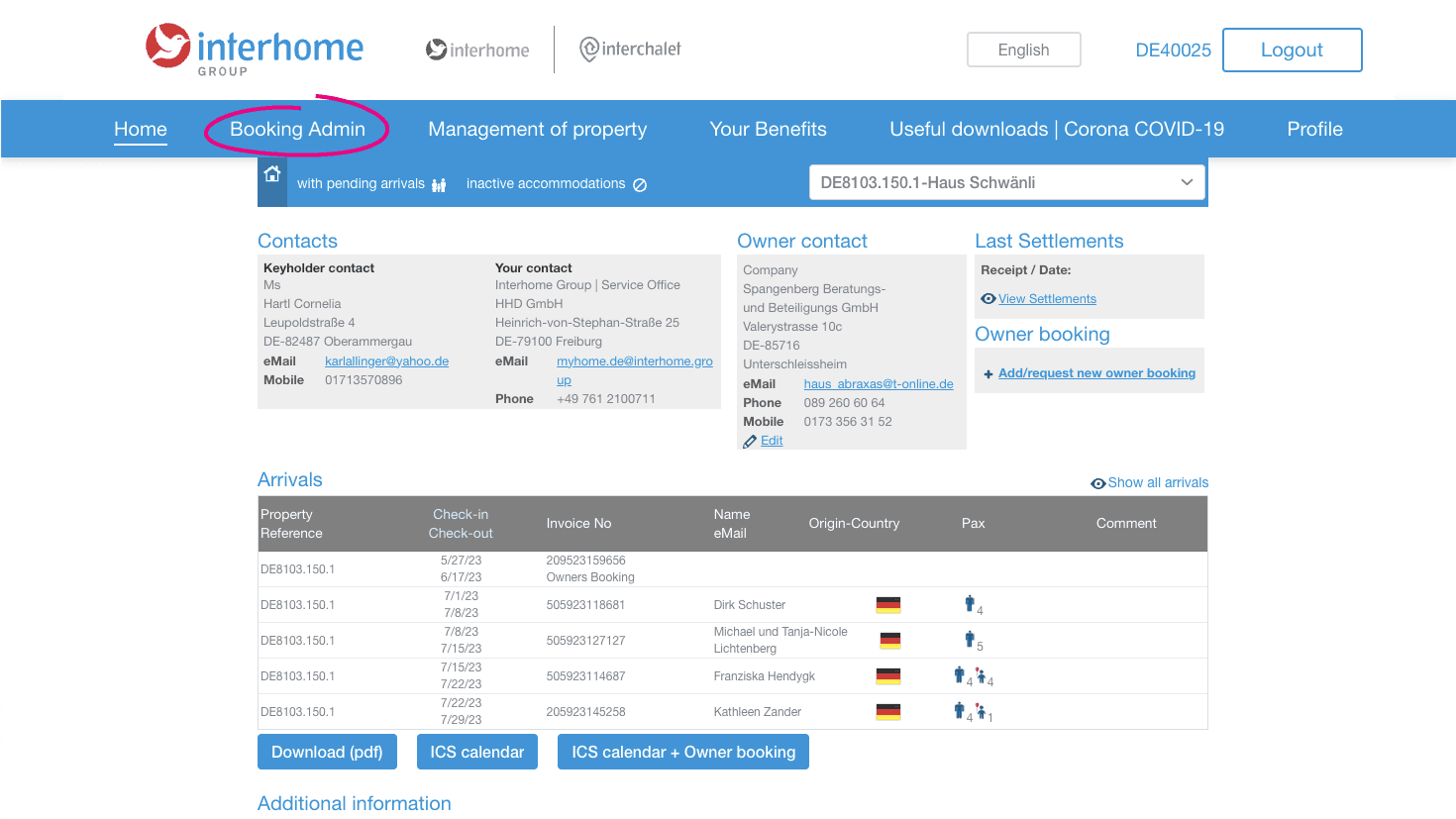Open Your Benefits menu
1456x819 pixels.
768,129
